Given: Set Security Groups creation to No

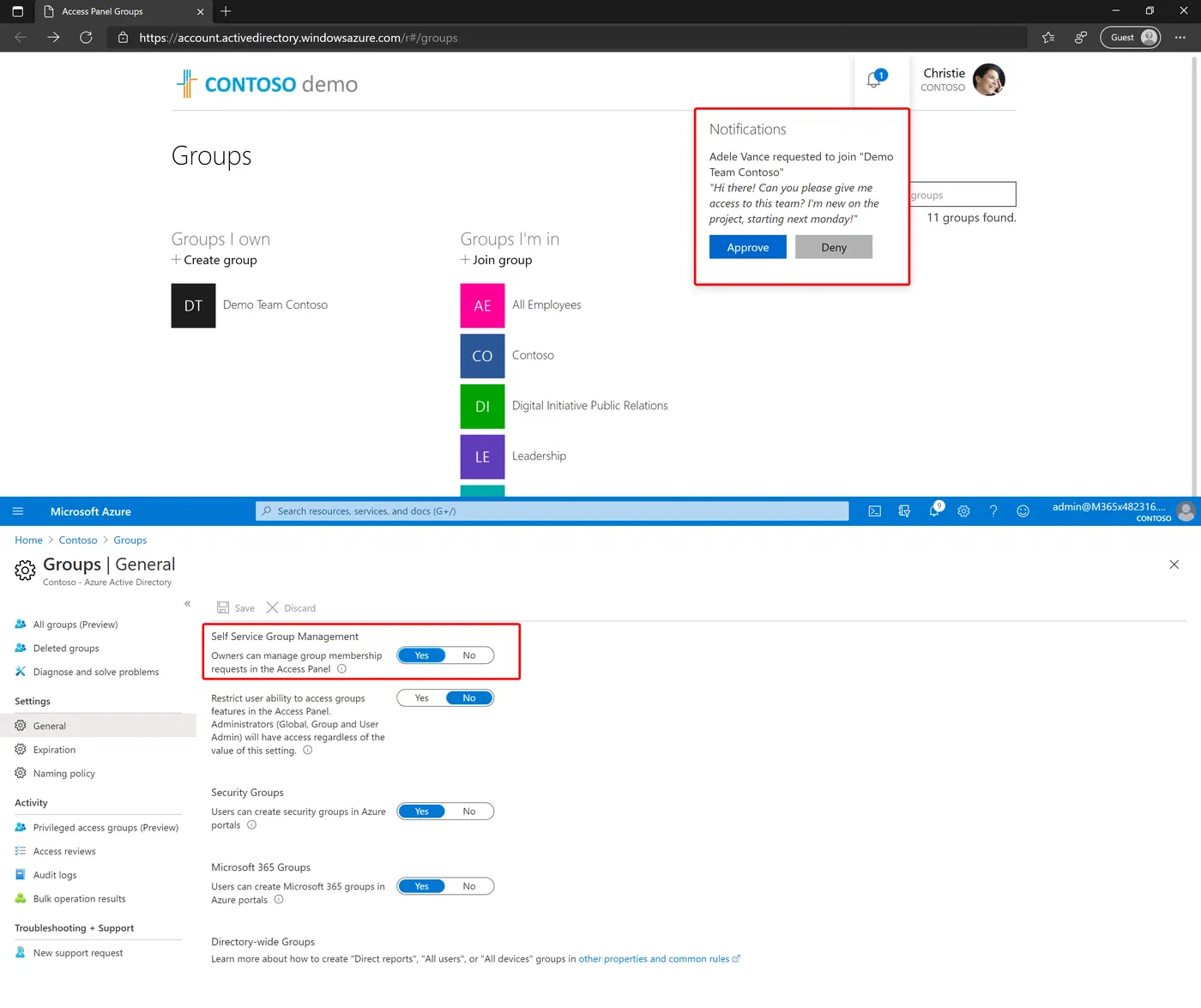Looking at the screenshot, I should coord(469,812).
